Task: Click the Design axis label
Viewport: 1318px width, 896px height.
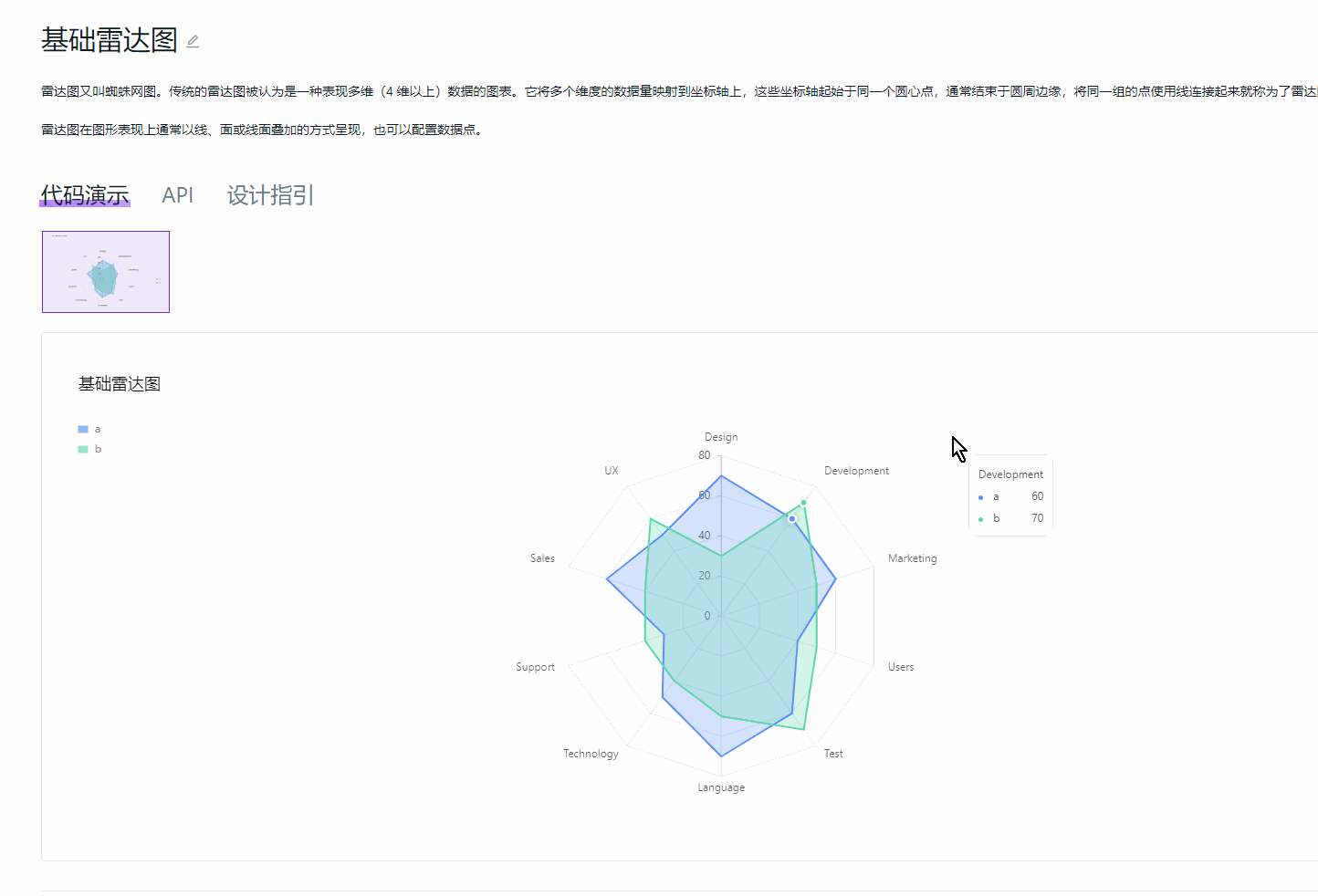Action: click(721, 436)
